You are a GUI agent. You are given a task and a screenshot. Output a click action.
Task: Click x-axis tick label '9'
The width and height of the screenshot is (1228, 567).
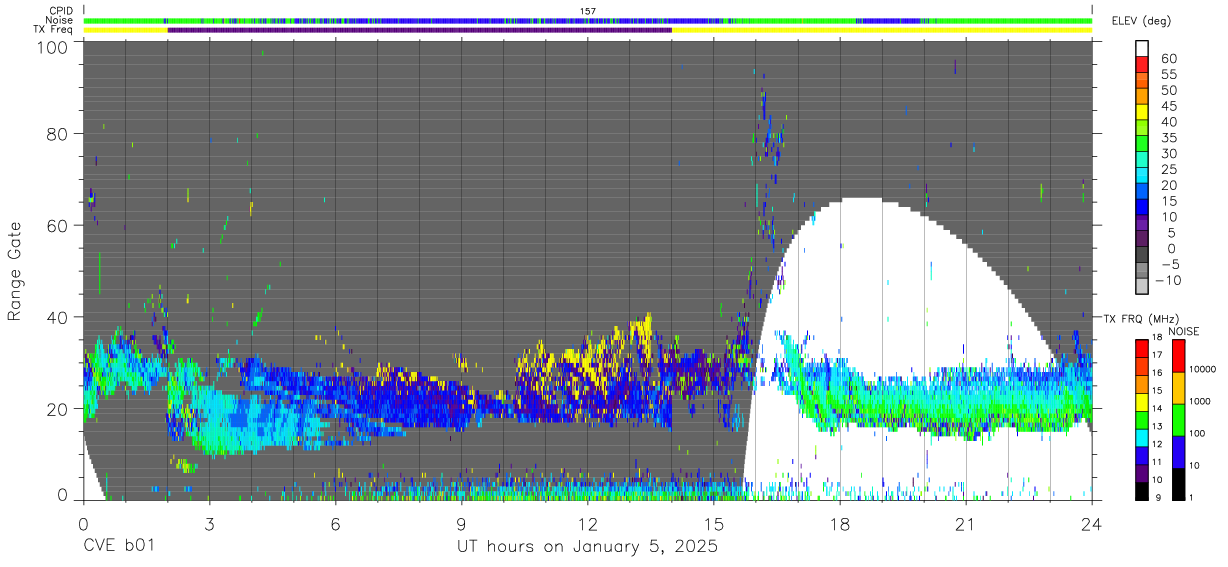click(461, 524)
